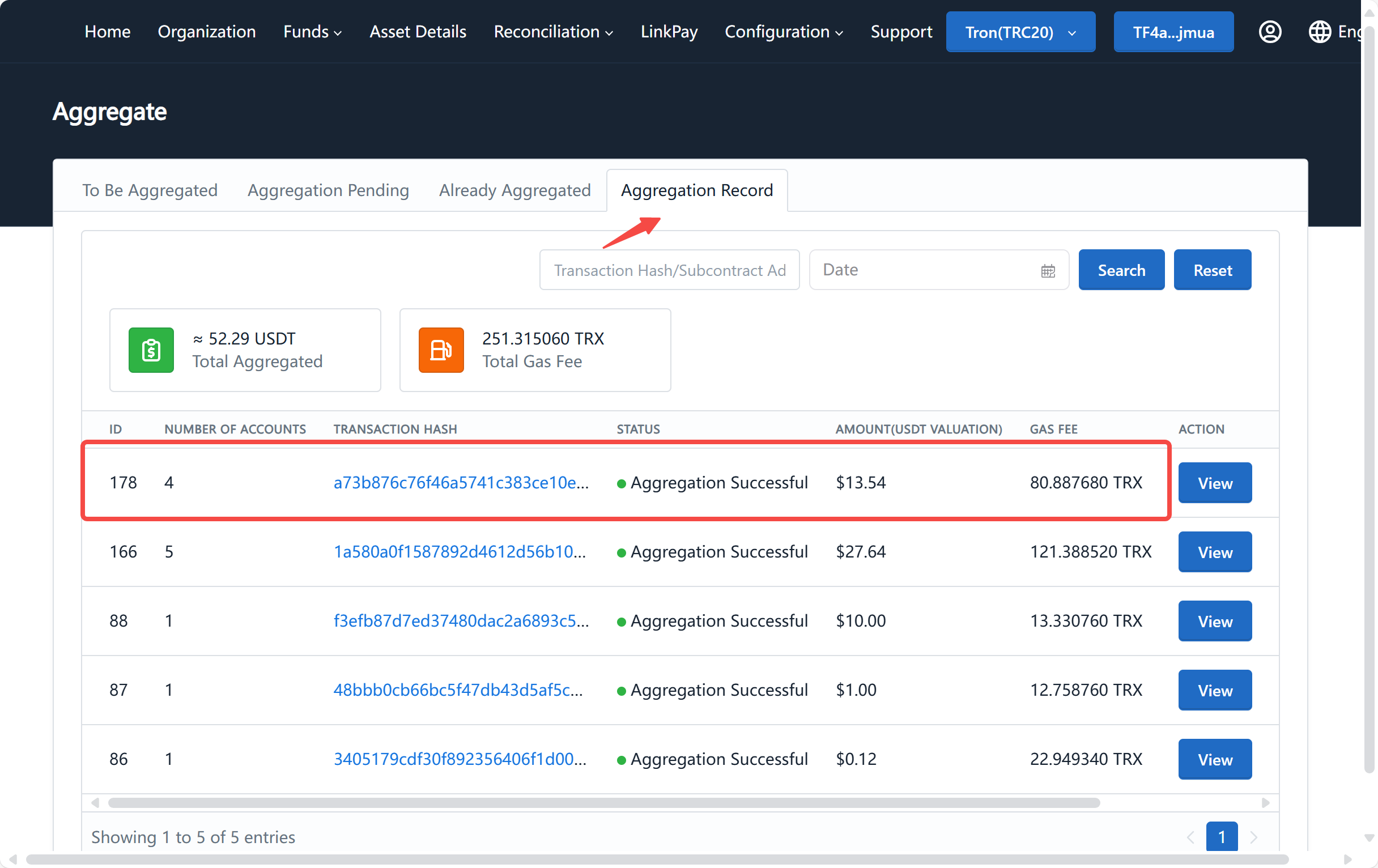Expand the Funds menu
Image resolution: width=1378 pixels, height=868 pixels.
(x=312, y=32)
